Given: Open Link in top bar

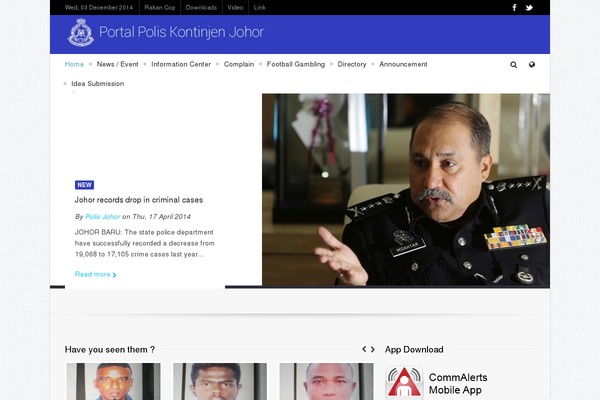Looking at the screenshot, I should [259, 7].
